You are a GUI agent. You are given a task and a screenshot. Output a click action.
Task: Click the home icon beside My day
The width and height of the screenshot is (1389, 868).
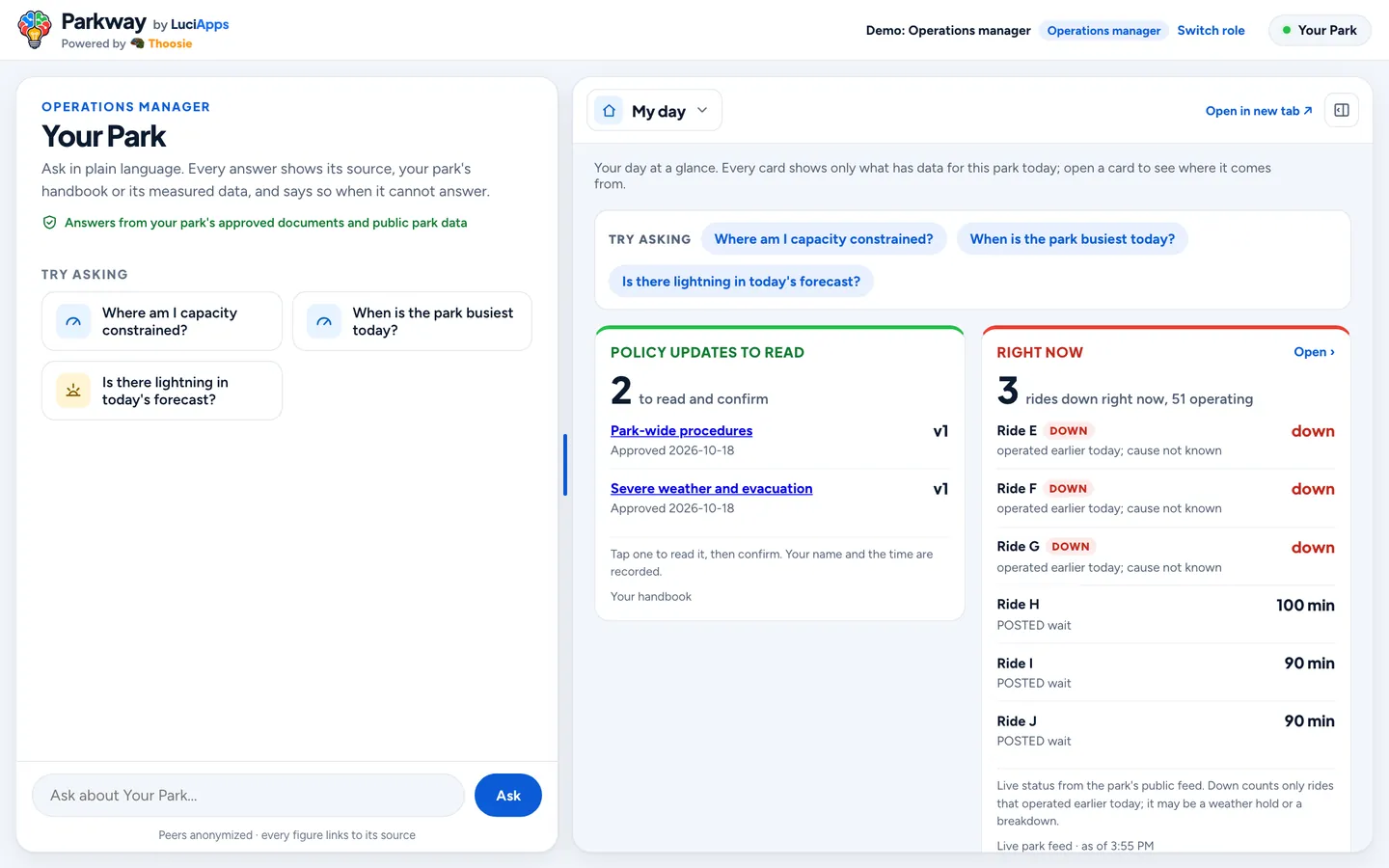[x=609, y=111]
